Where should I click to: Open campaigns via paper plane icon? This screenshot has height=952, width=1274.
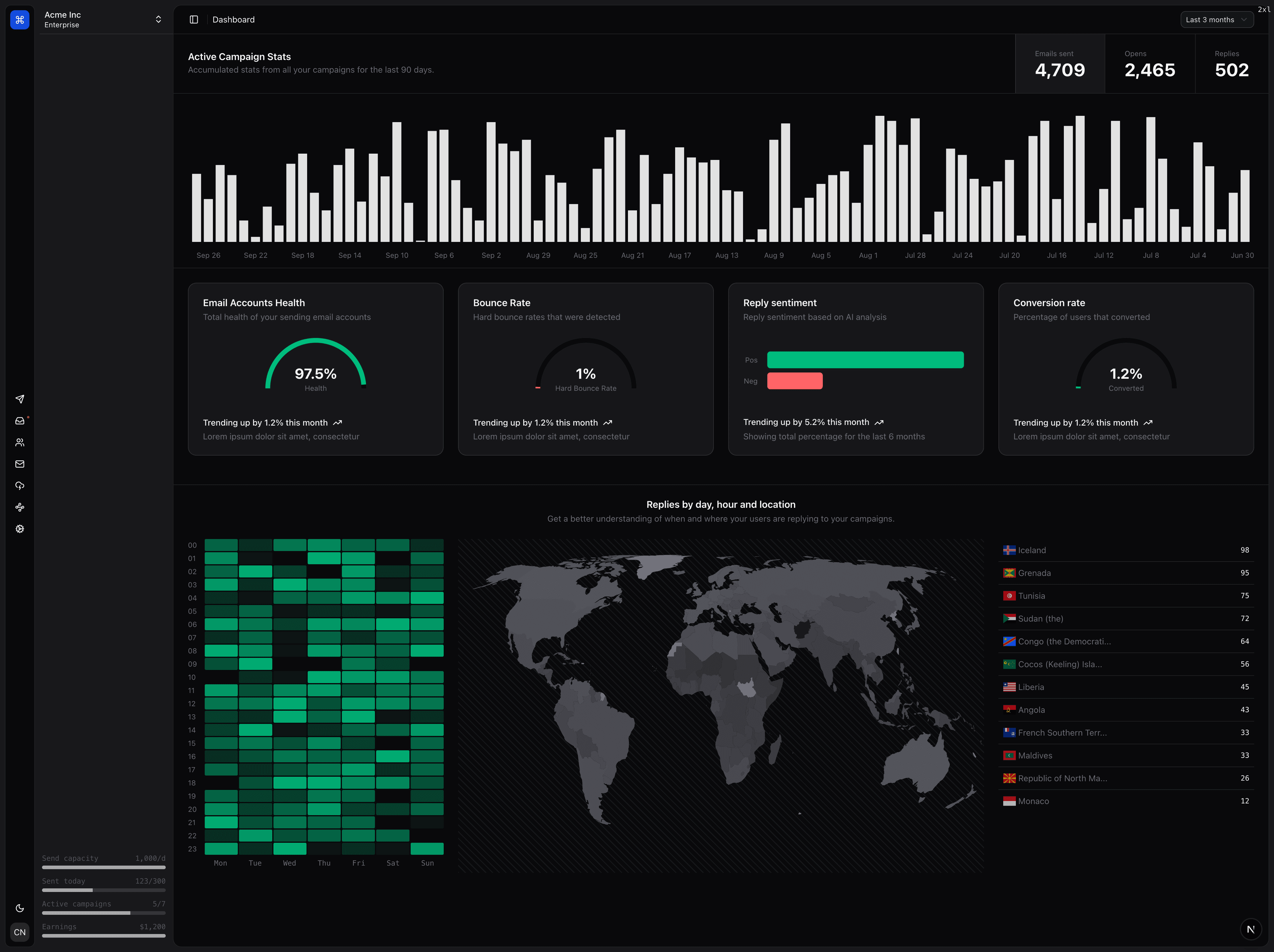pos(20,399)
